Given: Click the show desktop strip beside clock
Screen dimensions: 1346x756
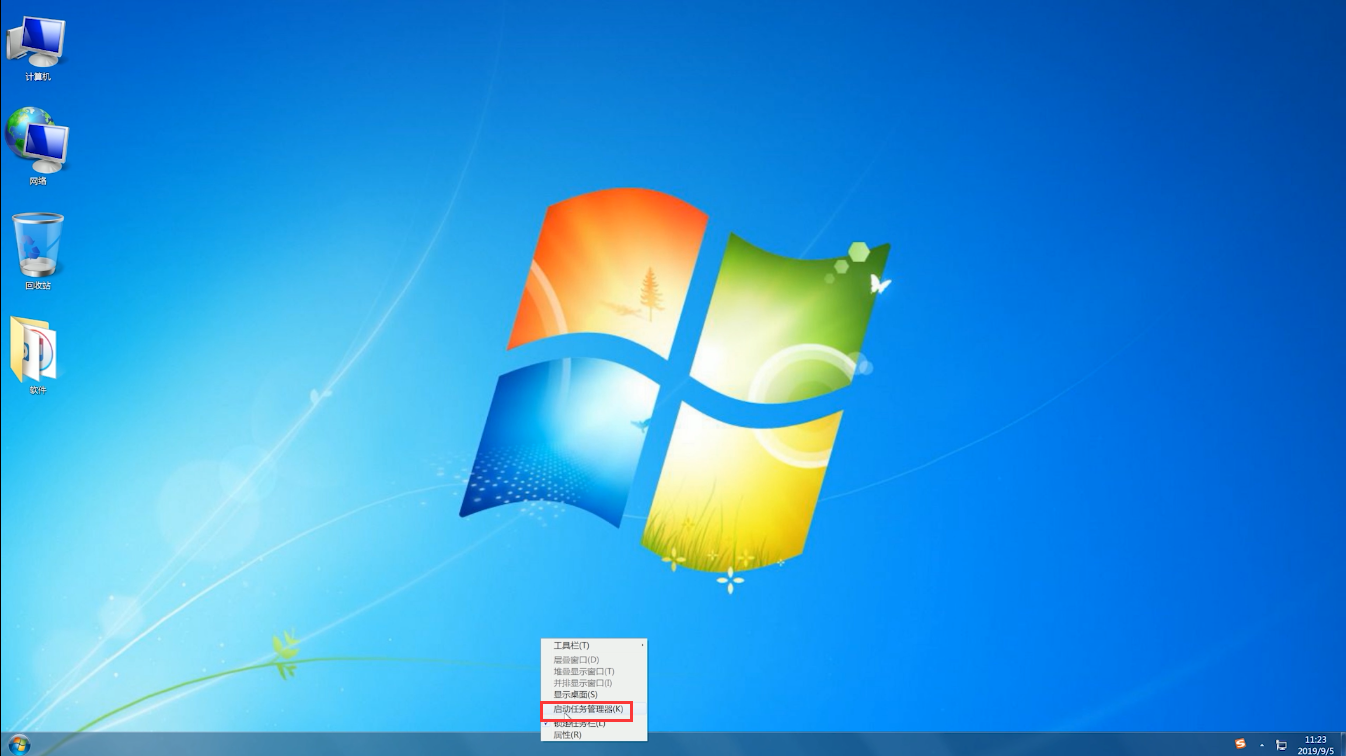Looking at the screenshot, I should (1341, 745).
